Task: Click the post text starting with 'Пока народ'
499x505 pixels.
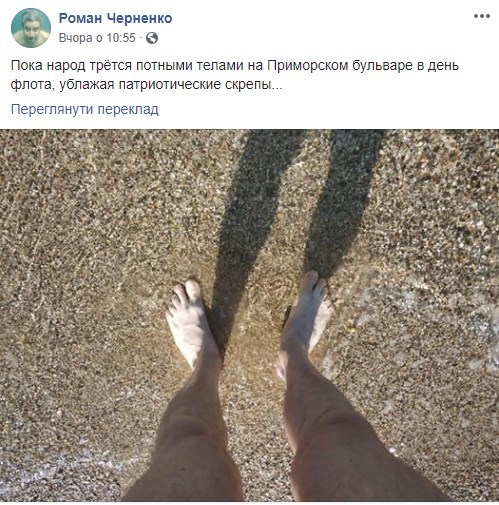Action: click(235, 75)
